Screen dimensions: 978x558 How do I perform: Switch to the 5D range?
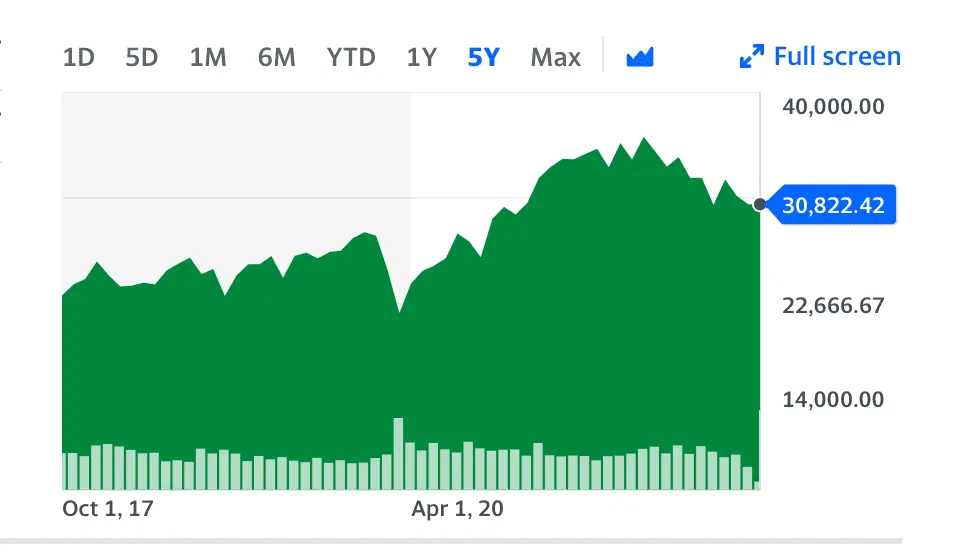[x=142, y=57]
